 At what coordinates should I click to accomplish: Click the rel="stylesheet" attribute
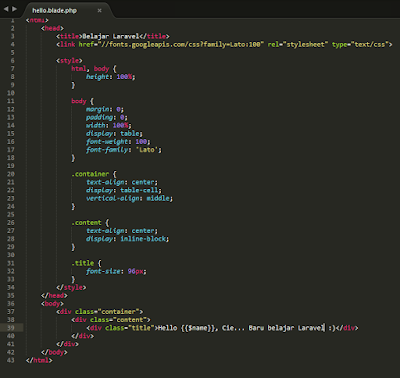click(x=298, y=44)
